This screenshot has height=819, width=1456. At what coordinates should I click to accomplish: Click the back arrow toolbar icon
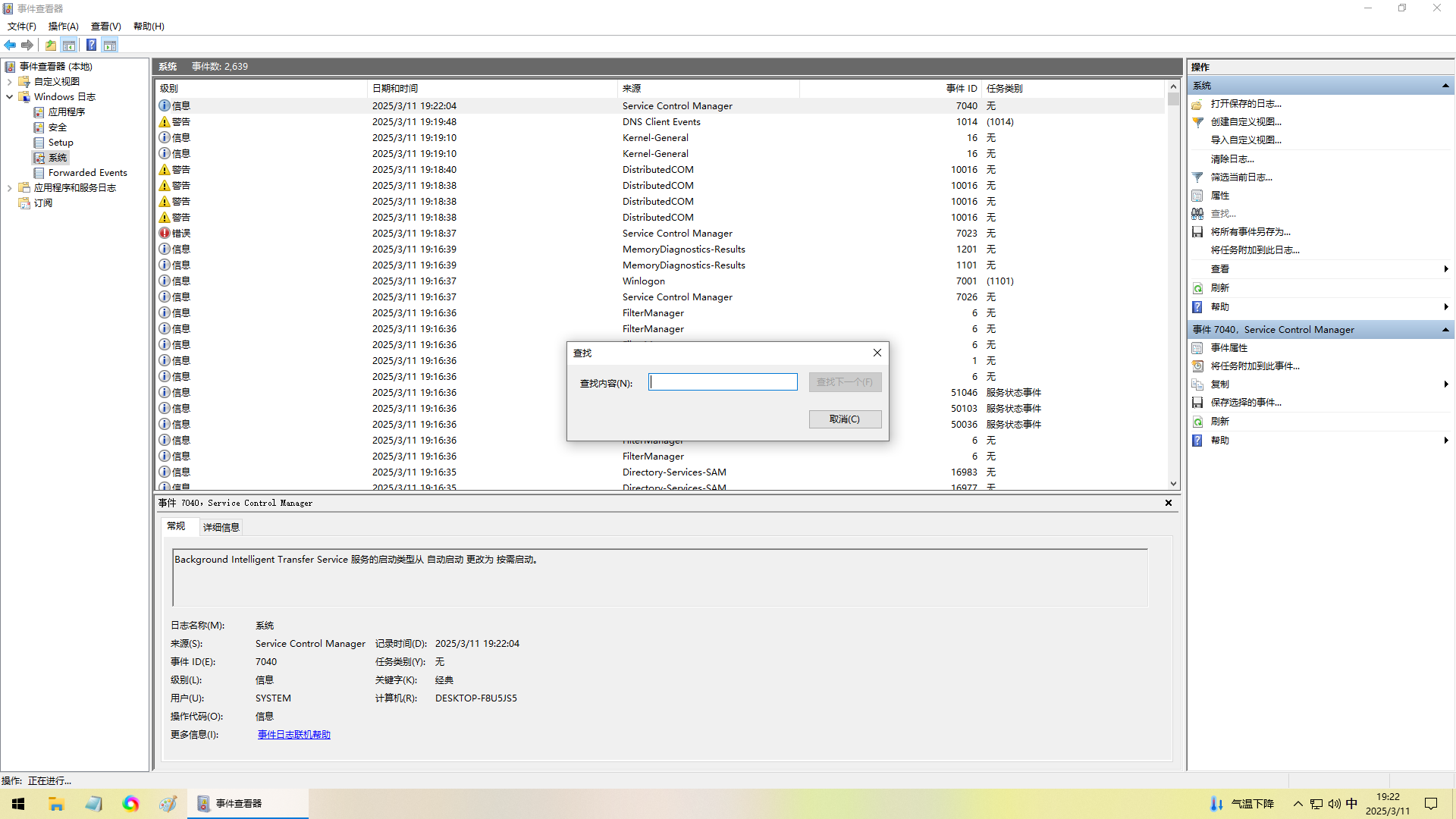pyautogui.click(x=10, y=45)
